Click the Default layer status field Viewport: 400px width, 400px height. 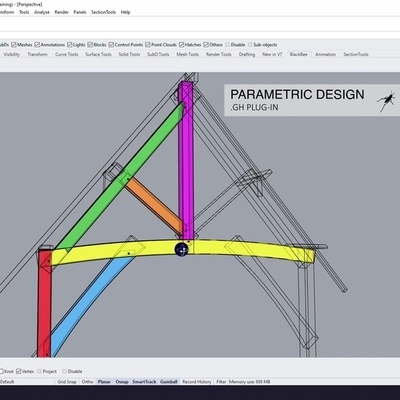[7, 382]
